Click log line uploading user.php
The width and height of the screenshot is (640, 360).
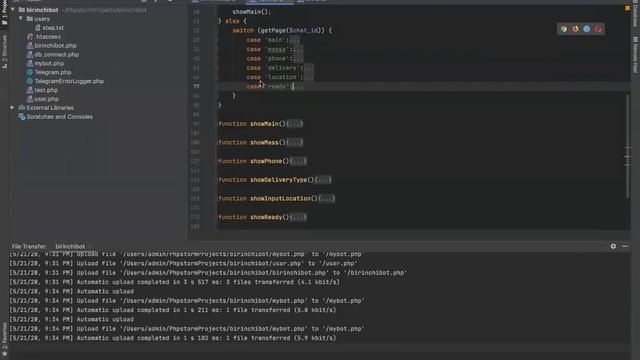point(184,263)
